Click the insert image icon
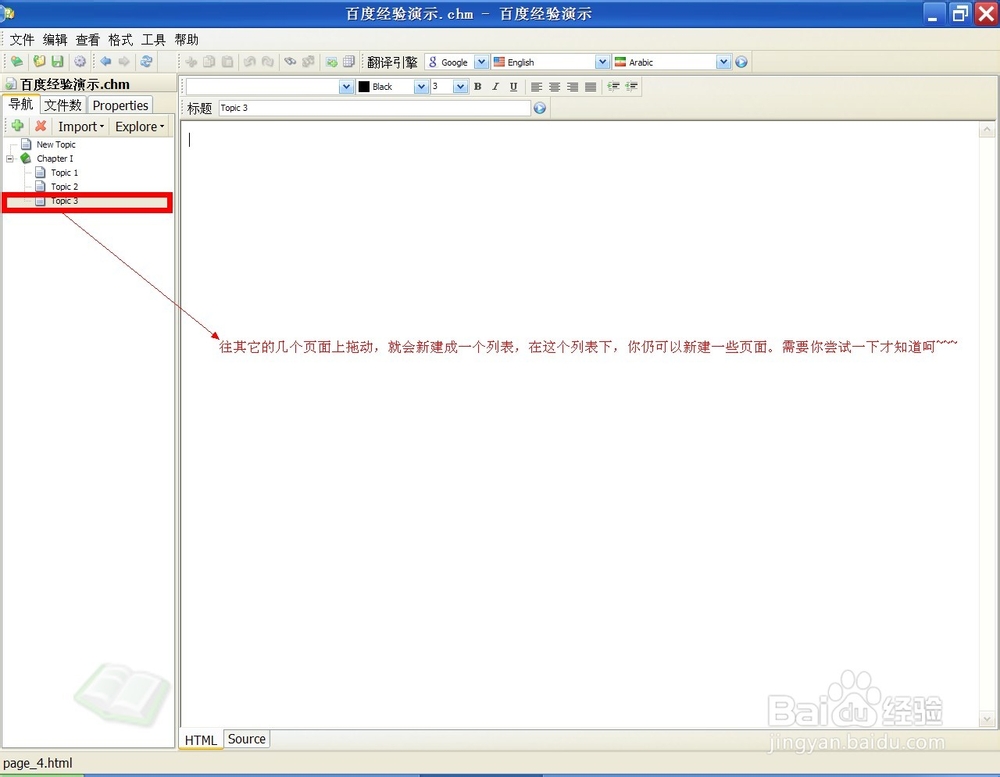 pyautogui.click(x=331, y=62)
